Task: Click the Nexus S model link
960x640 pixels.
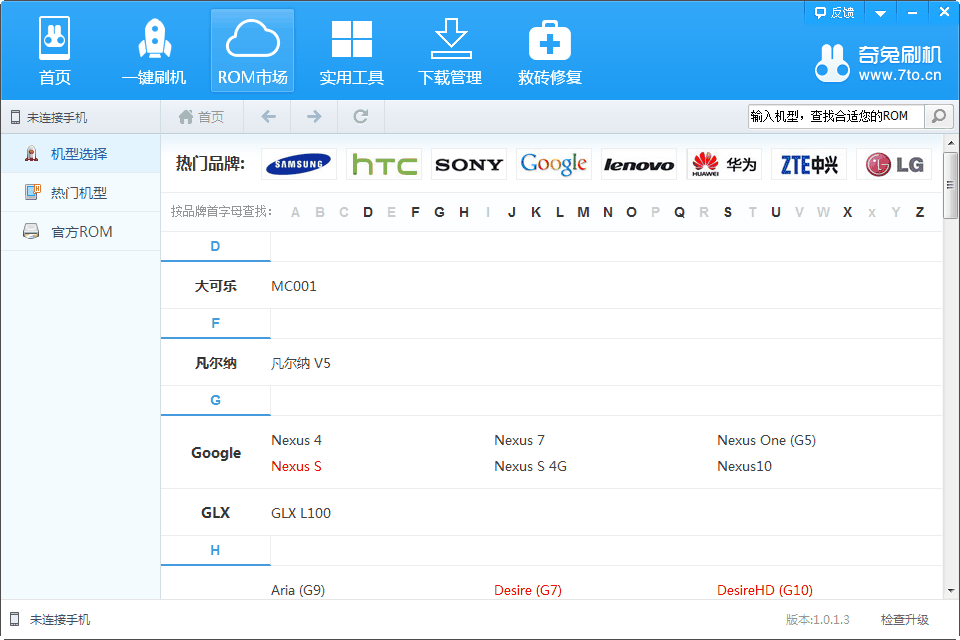Action: point(296,466)
